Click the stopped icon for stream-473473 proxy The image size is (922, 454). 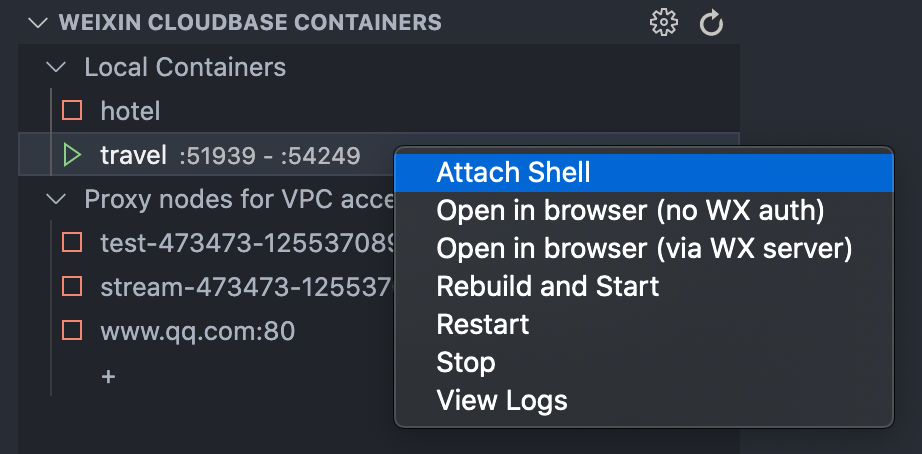click(72, 287)
